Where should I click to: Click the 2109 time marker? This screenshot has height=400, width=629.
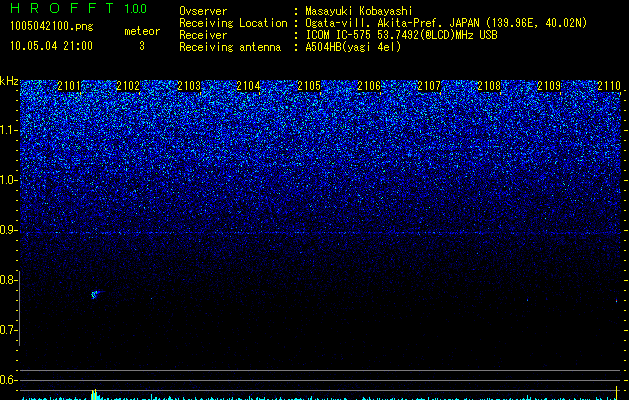click(x=549, y=86)
